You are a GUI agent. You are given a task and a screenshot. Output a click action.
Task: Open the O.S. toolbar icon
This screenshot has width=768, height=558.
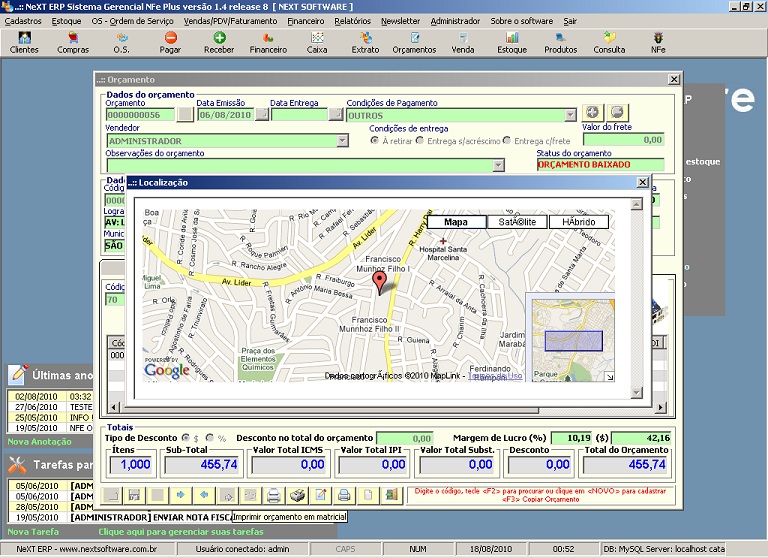coord(121,43)
